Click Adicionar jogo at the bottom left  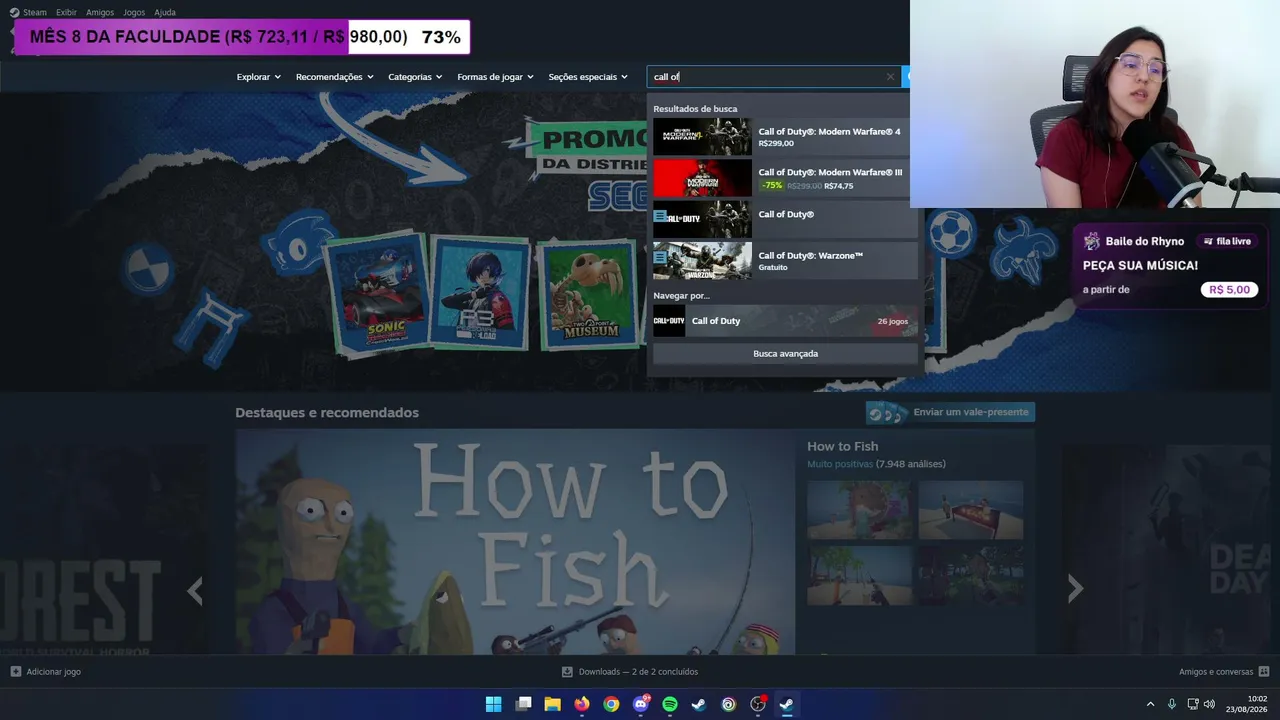(46, 672)
